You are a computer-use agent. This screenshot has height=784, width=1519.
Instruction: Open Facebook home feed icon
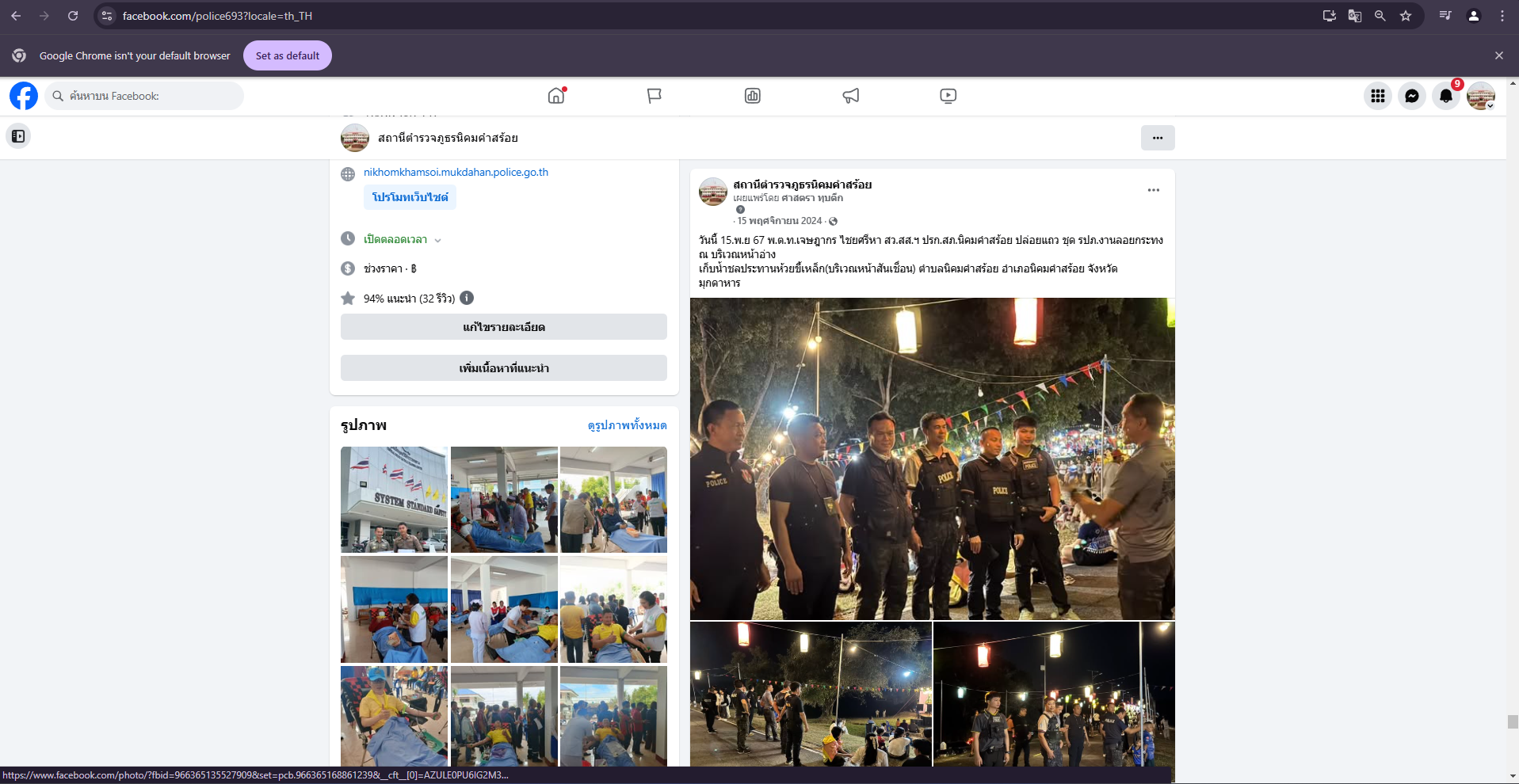tap(556, 96)
